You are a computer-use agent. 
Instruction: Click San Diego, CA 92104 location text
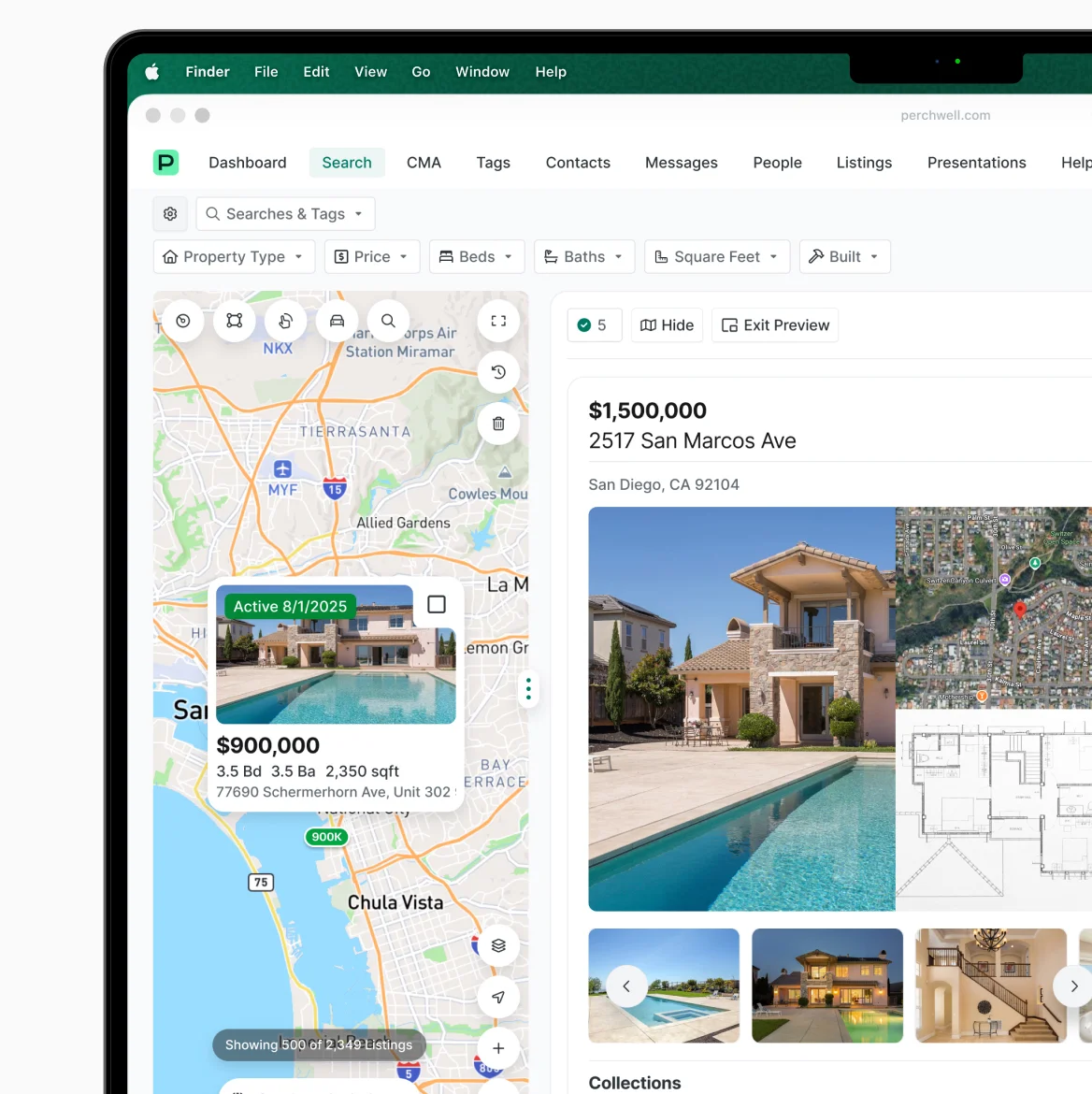click(664, 484)
